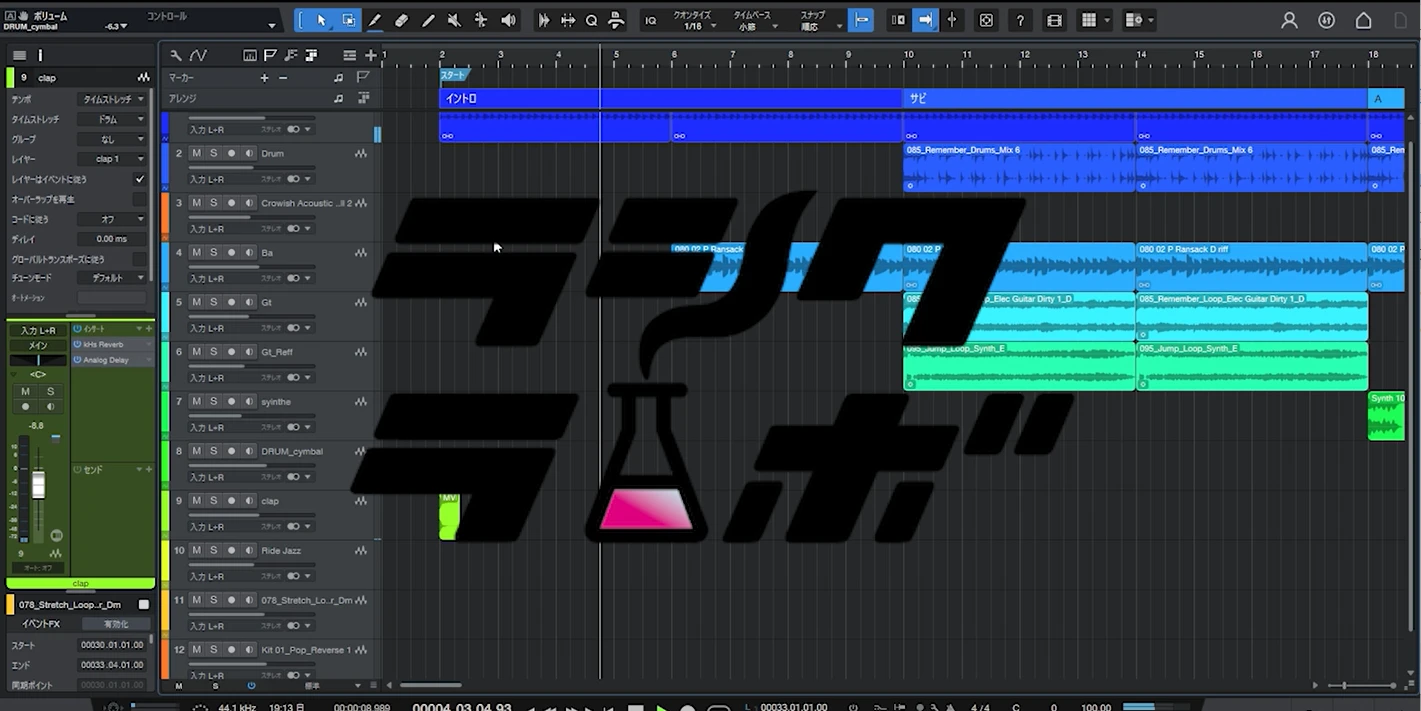Click the clap channel volume fader

pos(38,485)
